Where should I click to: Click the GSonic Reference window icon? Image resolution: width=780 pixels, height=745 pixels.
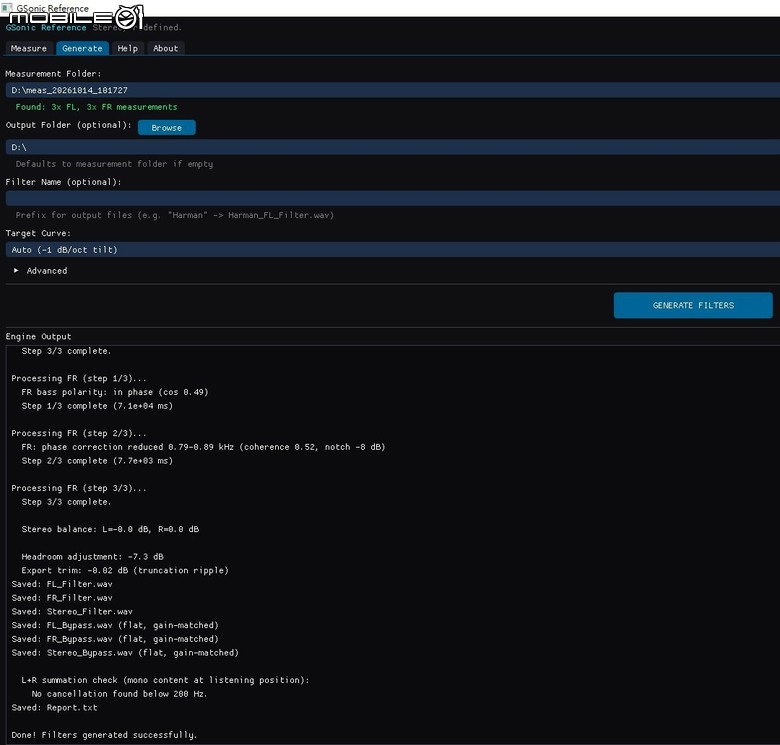click(x=7, y=7)
